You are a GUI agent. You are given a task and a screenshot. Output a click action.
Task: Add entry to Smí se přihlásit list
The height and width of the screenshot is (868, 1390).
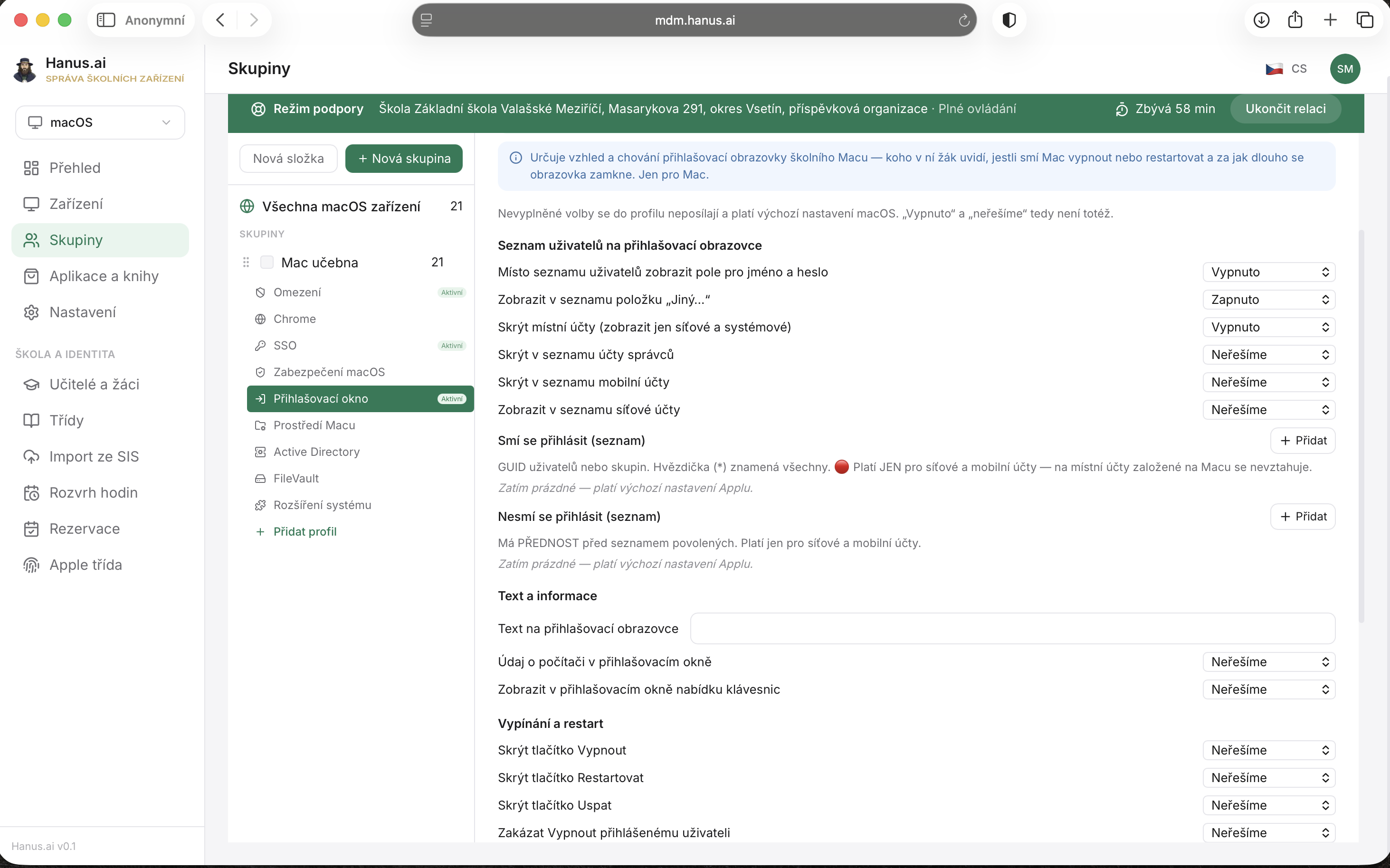[1303, 440]
